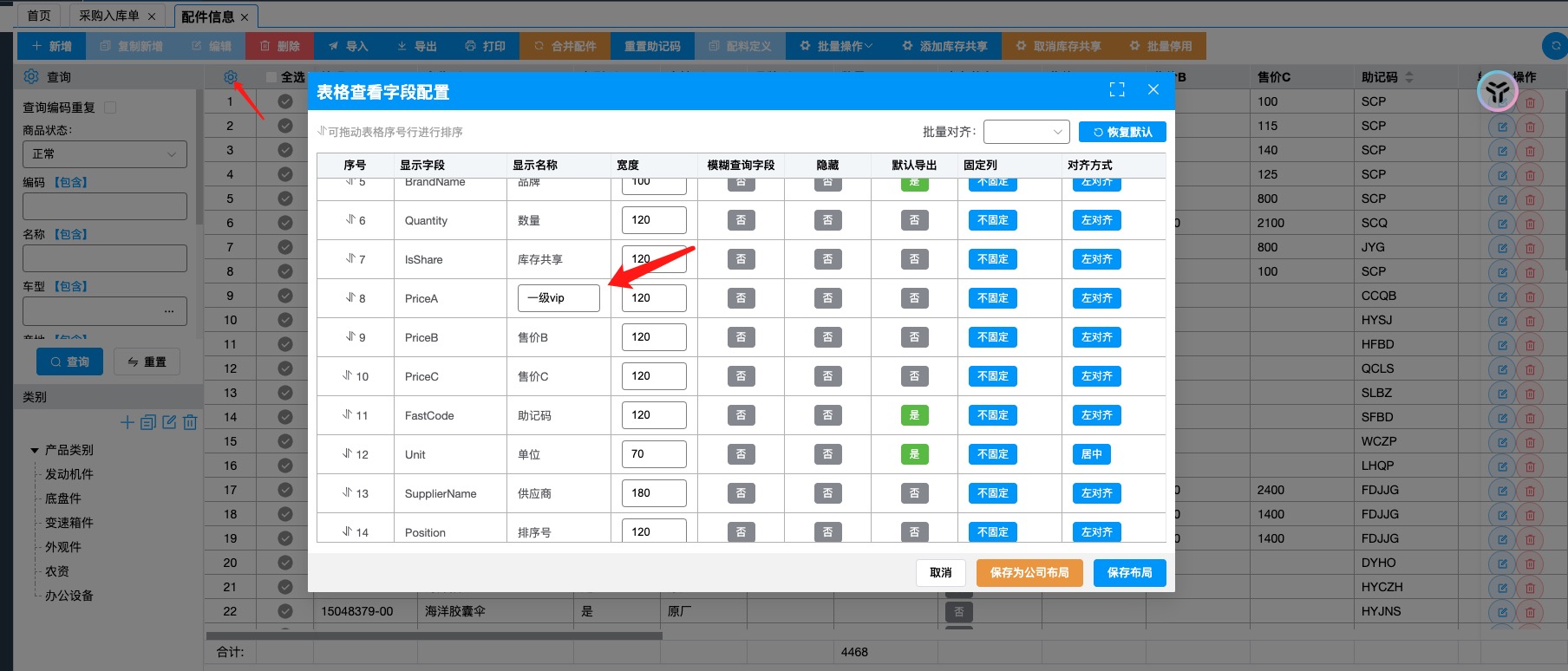This screenshot has height=671, width=1568.
Task: Click the 一级vip display name field
Action: click(559, 298)
